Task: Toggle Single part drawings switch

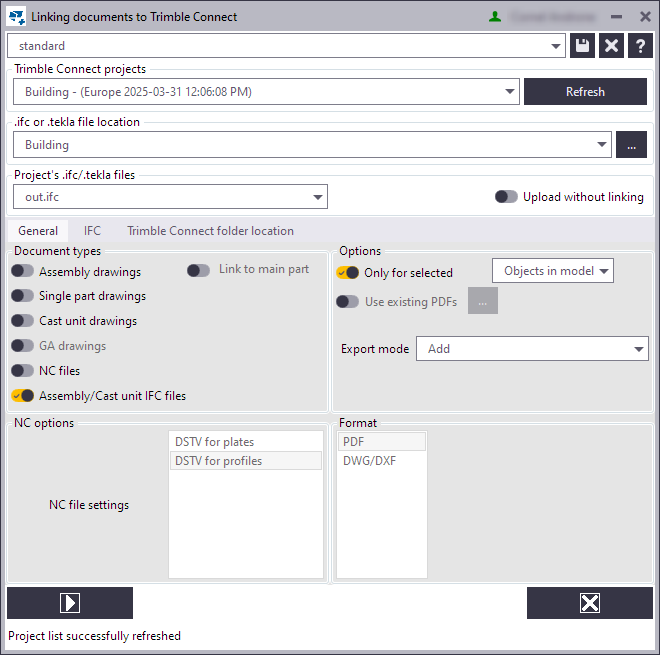Action: coord(22,296)
